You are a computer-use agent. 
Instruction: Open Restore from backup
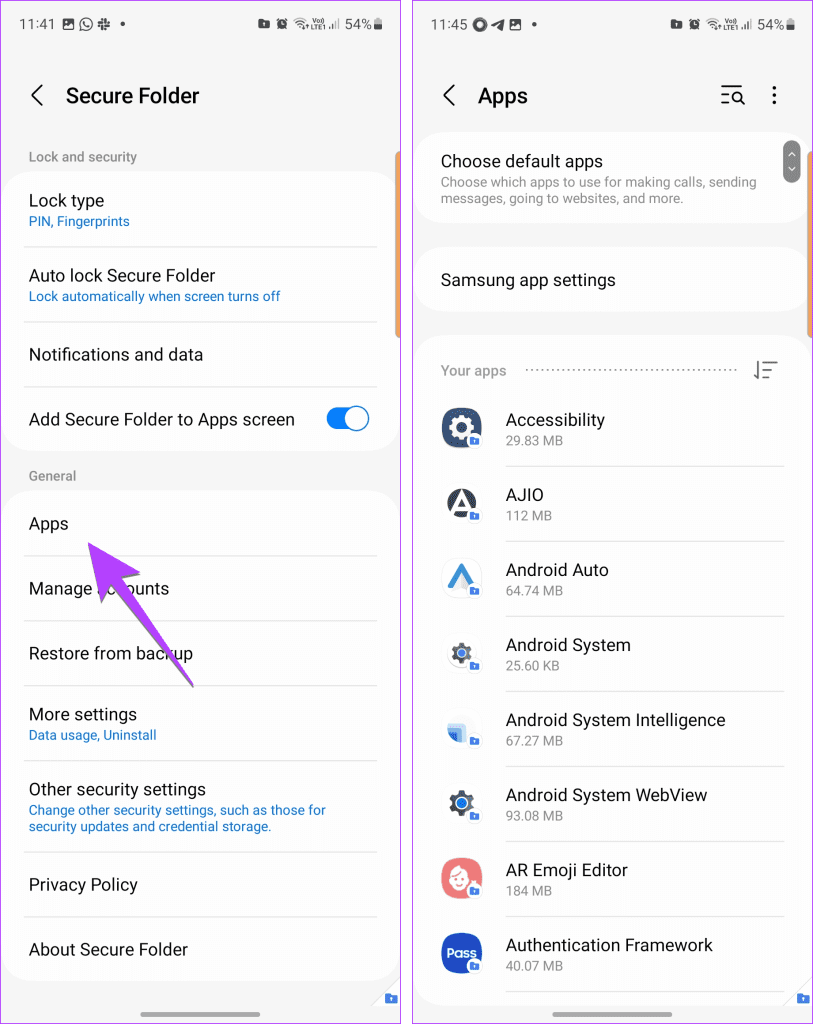pos(110,653)
